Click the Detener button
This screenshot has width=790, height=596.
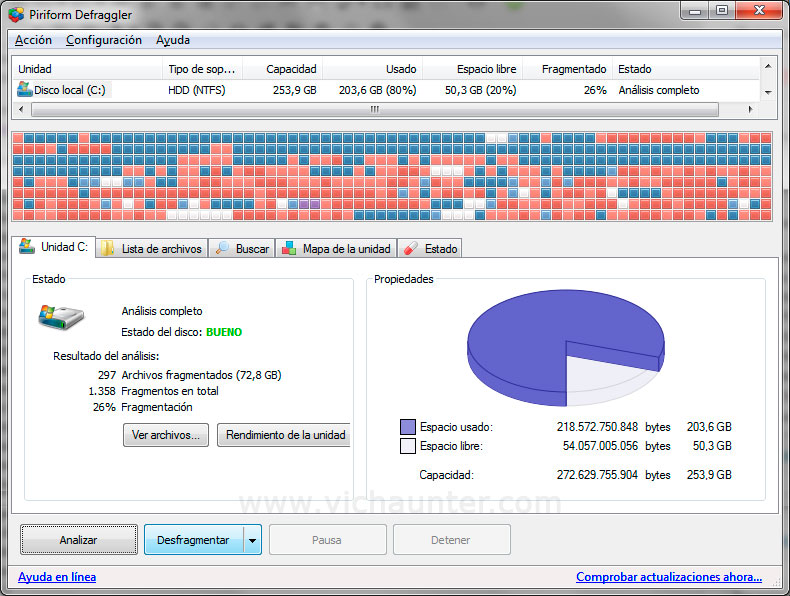point(451,540)
